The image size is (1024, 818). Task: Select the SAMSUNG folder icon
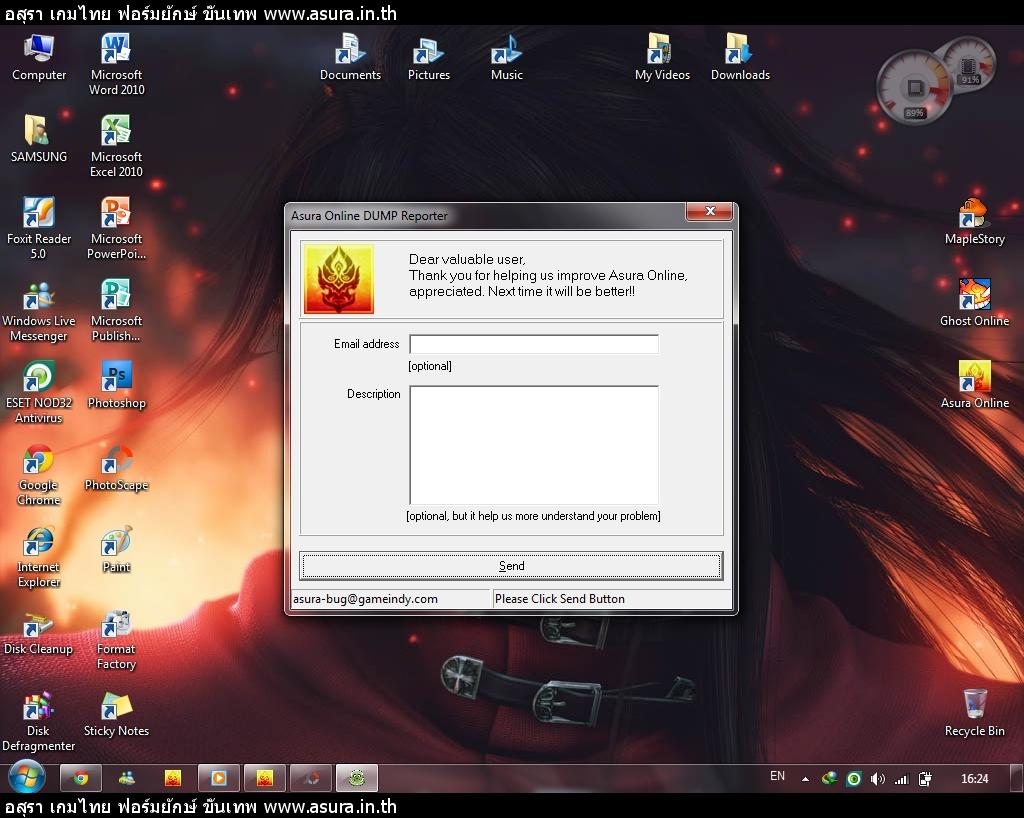[39, 139]
